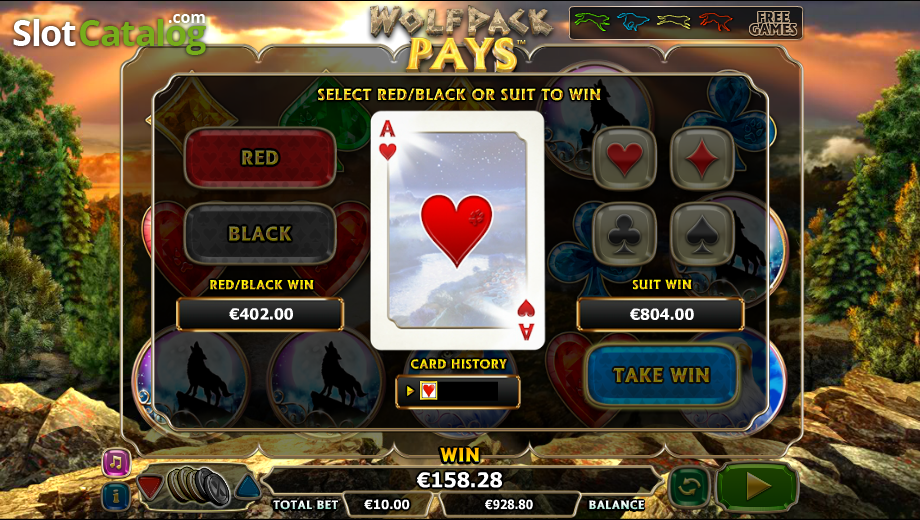Start spin with the green play arrow
920x520 pixels.
(757, 487)
